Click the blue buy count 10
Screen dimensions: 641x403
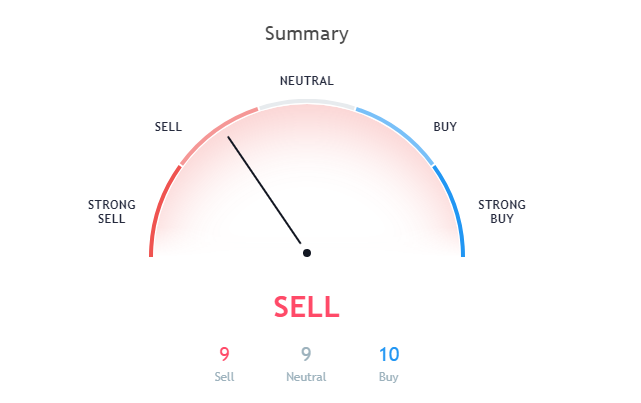coord(389,354)
